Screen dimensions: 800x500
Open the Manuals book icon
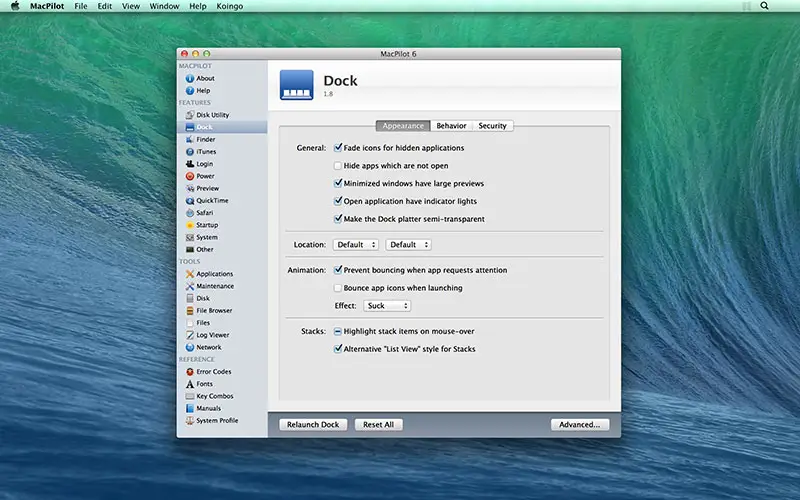tap(190, 409)
